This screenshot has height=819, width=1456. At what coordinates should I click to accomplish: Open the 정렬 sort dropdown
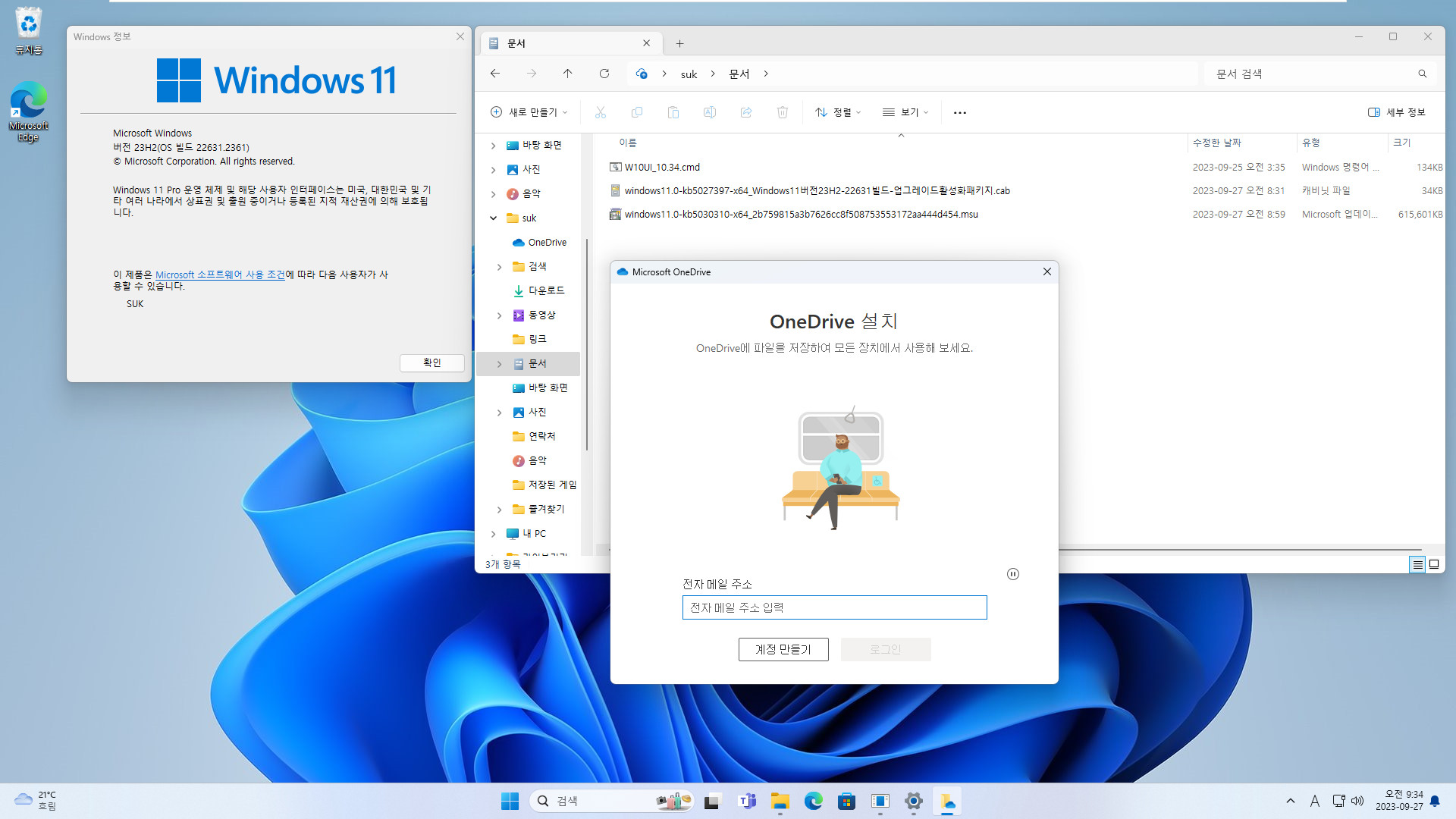(x=838, y=112)
